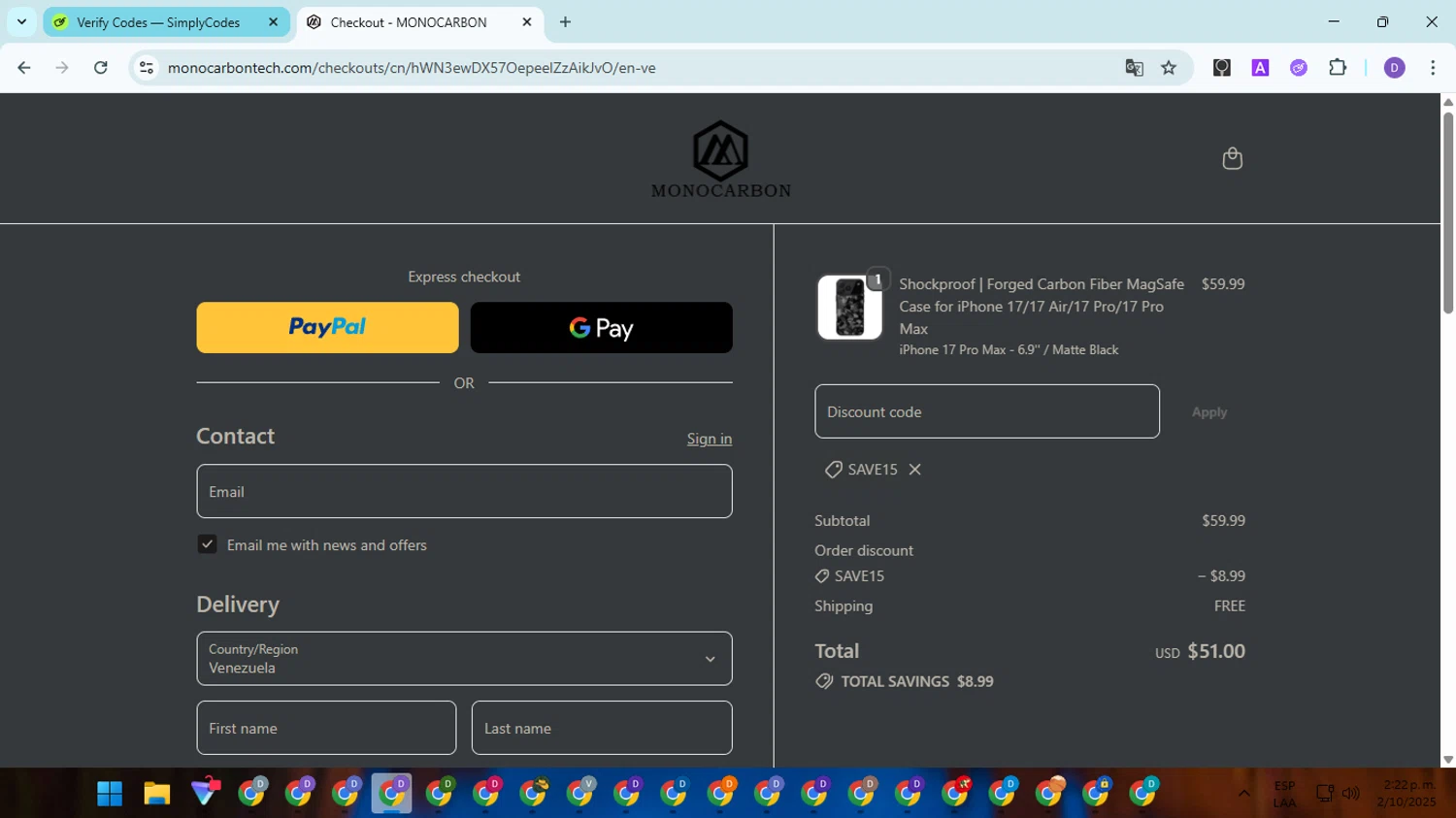Open the Chrome profile avatar D
1456x818 pixels.
coord(1394,68)
